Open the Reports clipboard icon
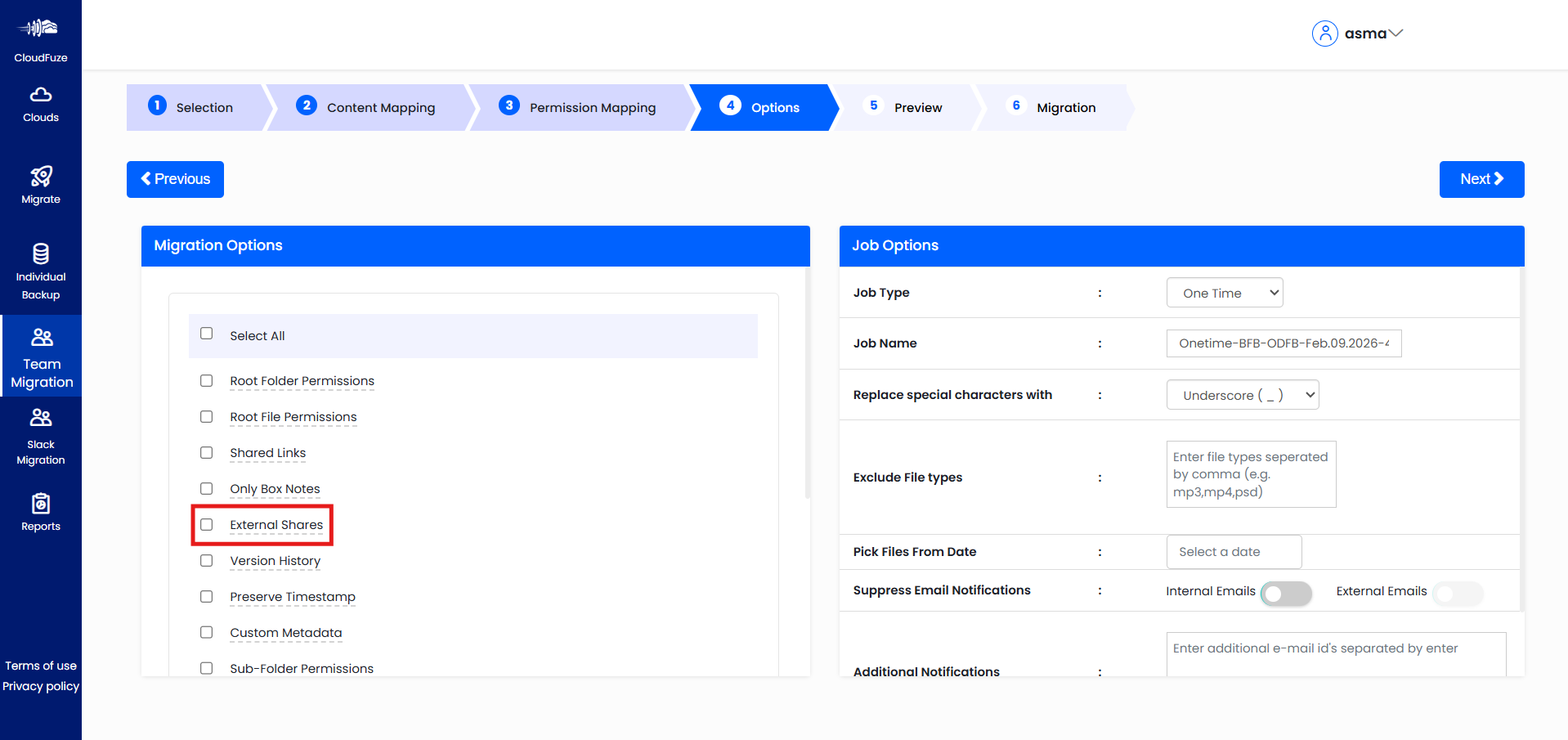The height and width of the screenshot is (740, 1568). 41,504
